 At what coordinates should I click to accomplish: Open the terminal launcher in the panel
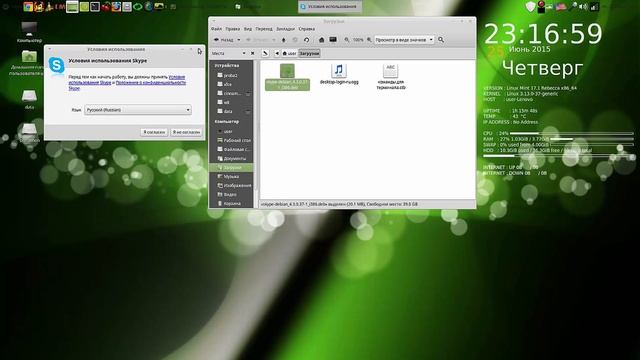tap(95, 7)
